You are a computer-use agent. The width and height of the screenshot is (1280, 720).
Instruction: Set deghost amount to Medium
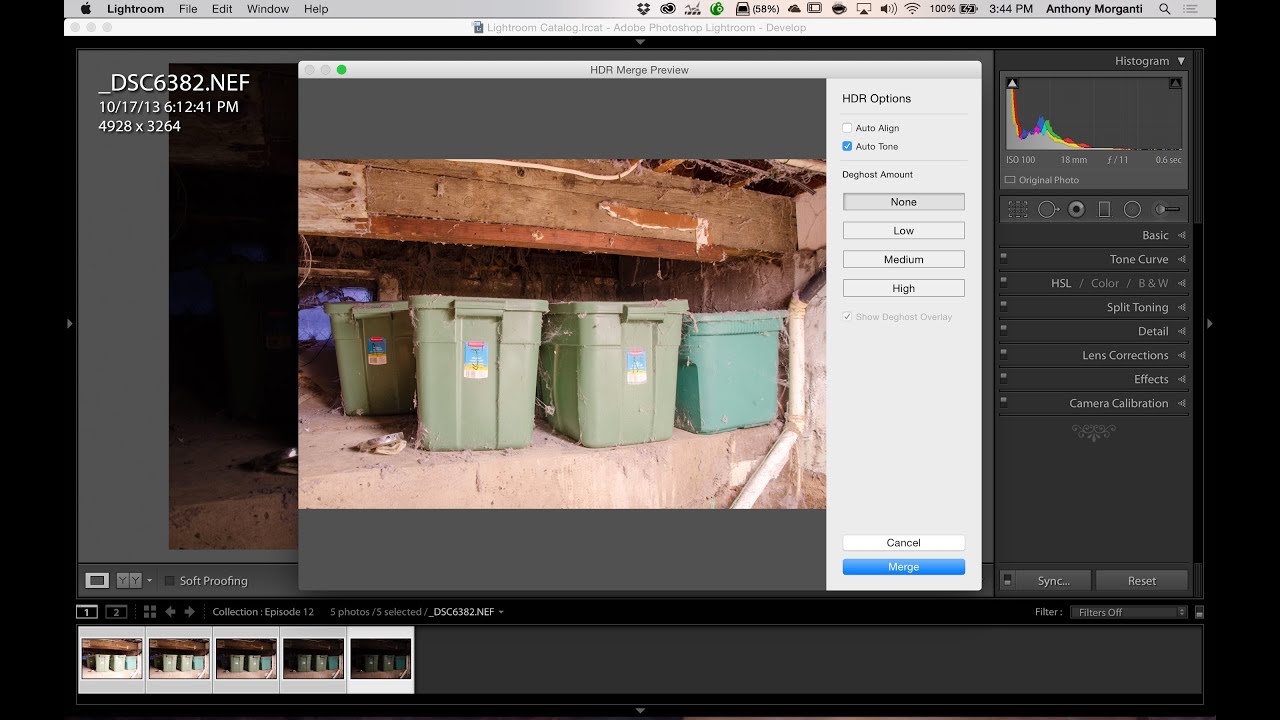[x=903, y=259]
